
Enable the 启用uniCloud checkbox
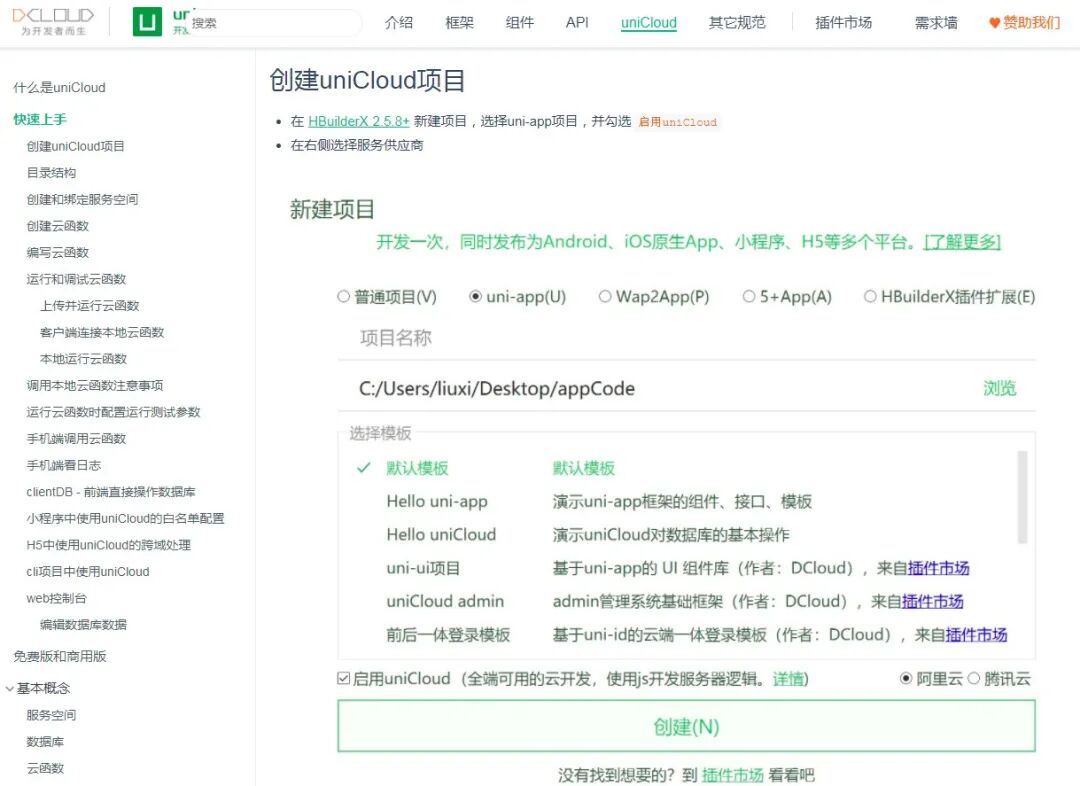tap(345, 679)
